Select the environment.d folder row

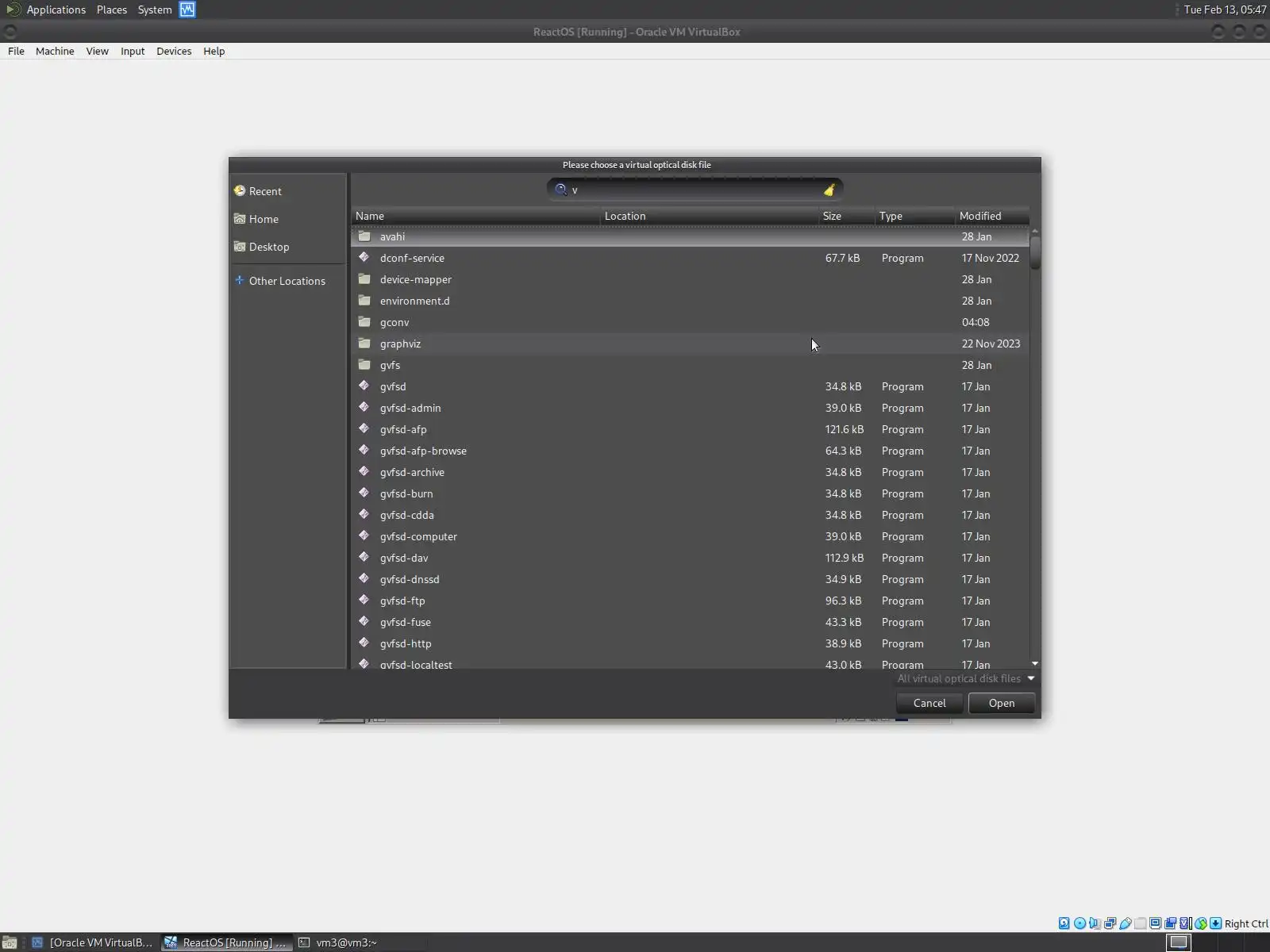pyautogui.click(x=691, y=301)
